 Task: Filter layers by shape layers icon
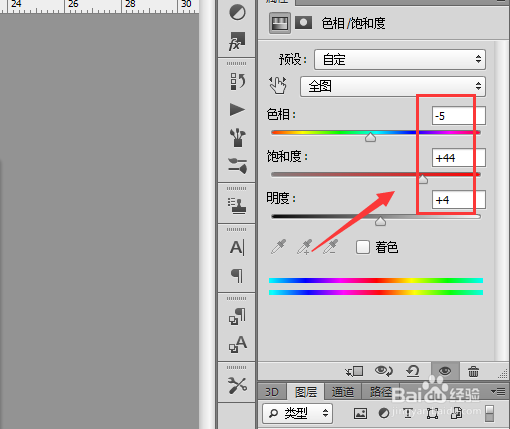tap(432, 413)
